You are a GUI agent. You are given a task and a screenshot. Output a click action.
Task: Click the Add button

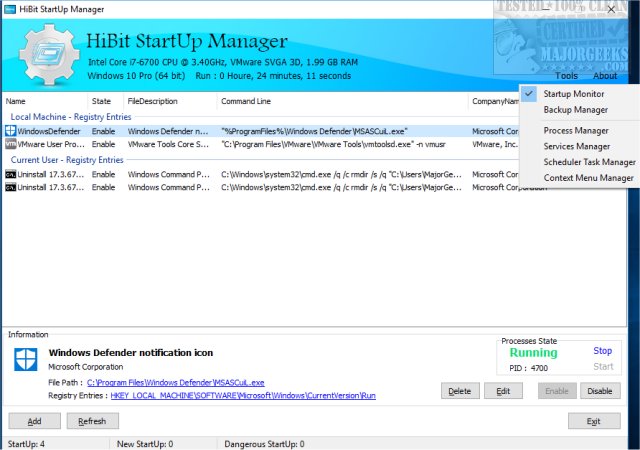tap(34, 421)
